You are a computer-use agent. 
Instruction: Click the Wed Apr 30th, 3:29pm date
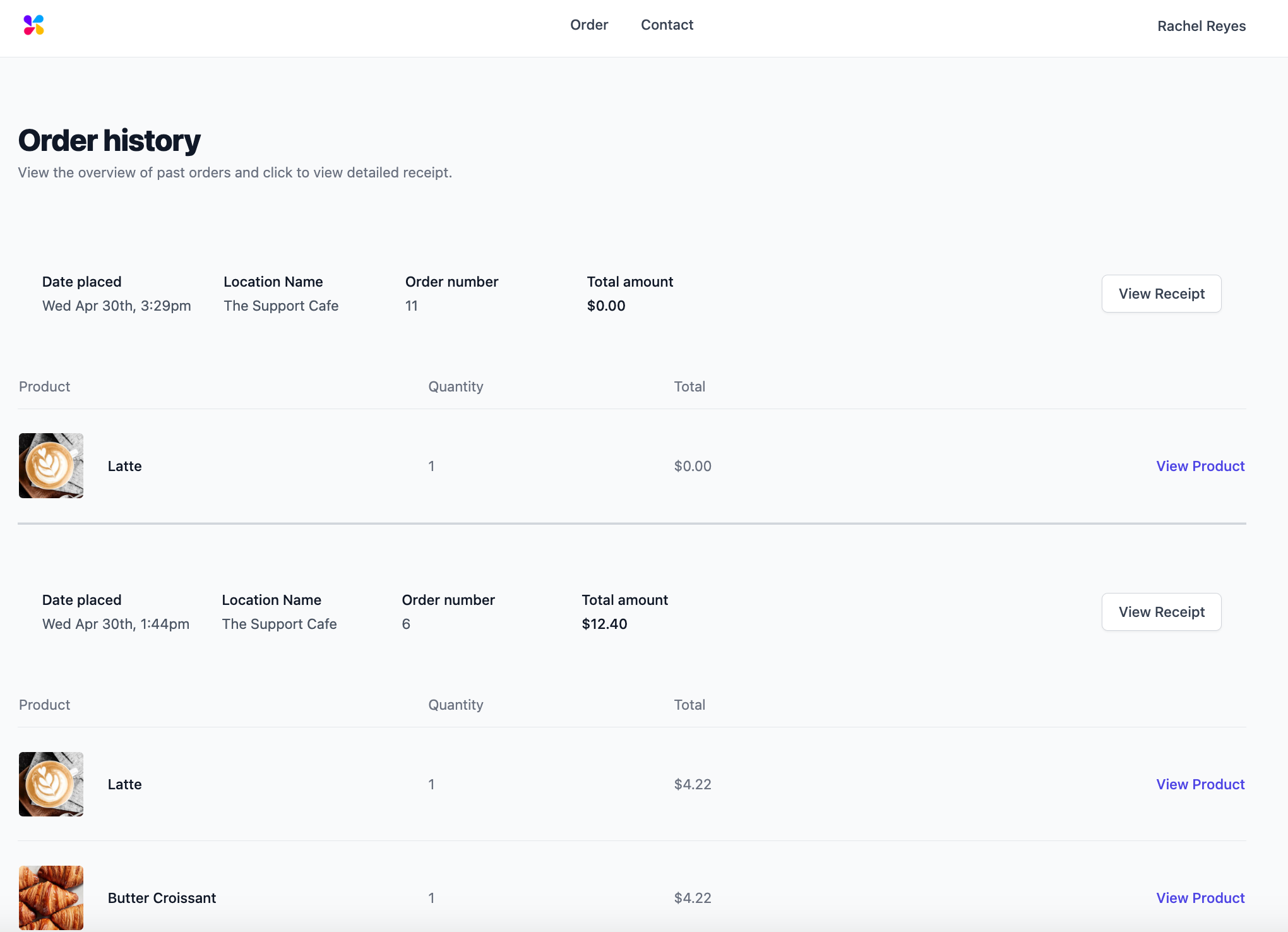116,306
